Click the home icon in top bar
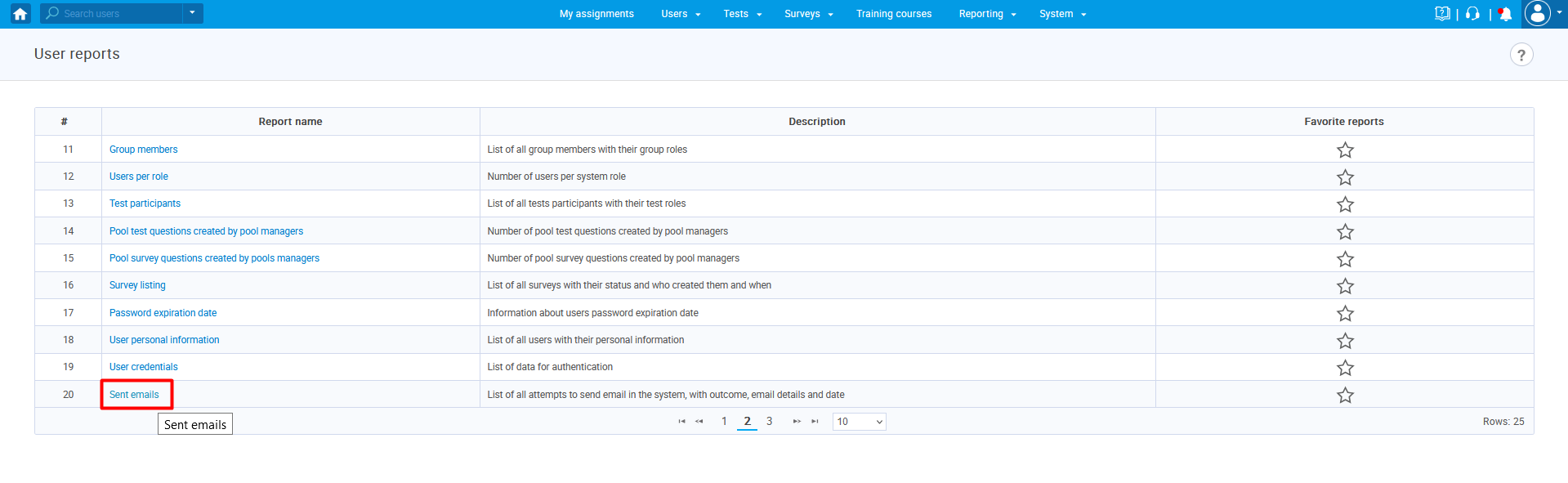1568x483 pixels. pos(20,14)
